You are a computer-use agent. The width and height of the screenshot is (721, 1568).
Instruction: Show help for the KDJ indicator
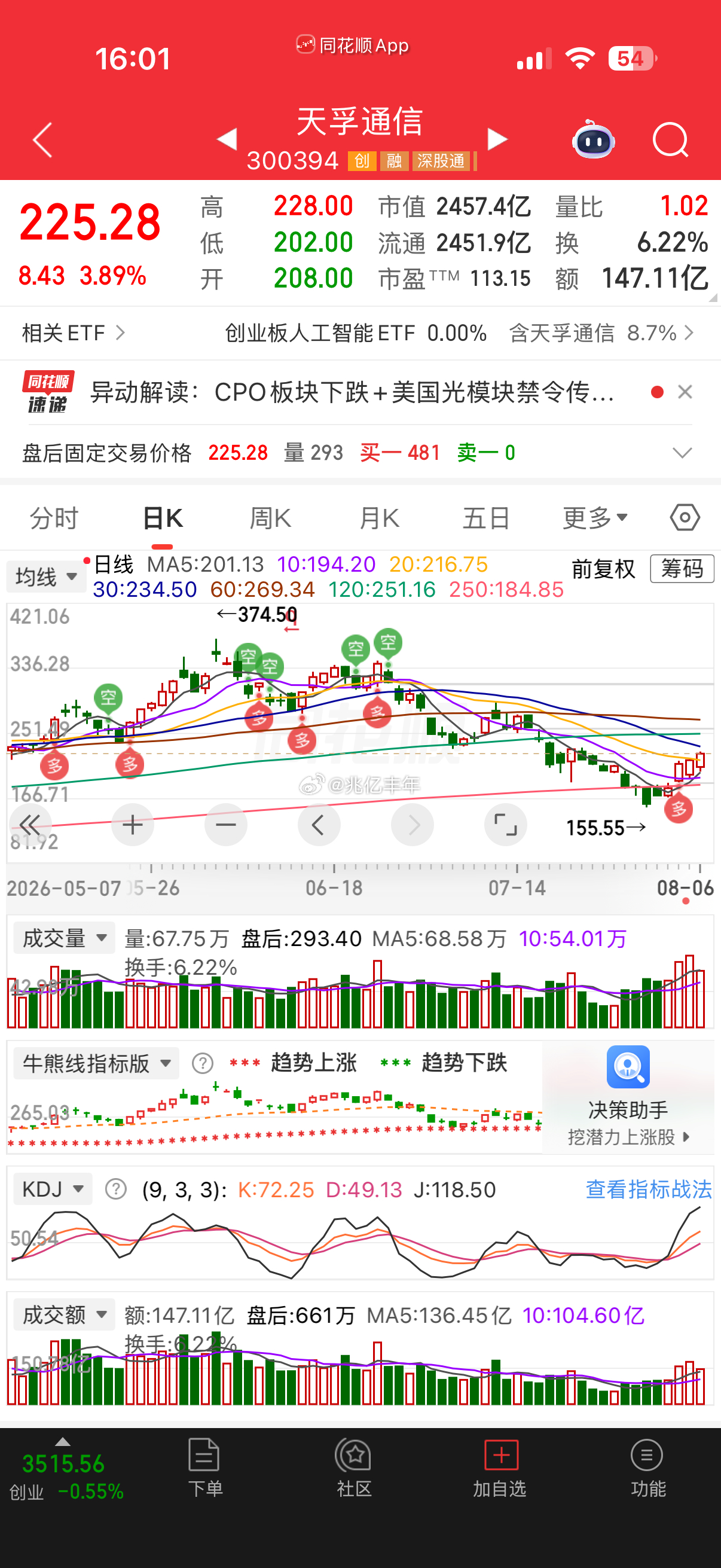tap(115, 1189)
